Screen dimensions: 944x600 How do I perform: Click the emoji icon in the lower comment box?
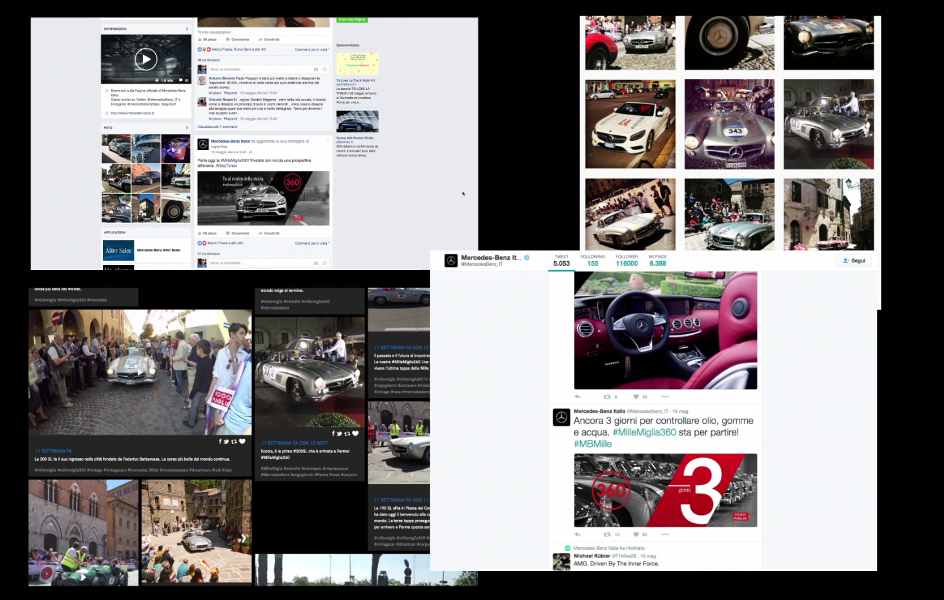tap(324, 263)
